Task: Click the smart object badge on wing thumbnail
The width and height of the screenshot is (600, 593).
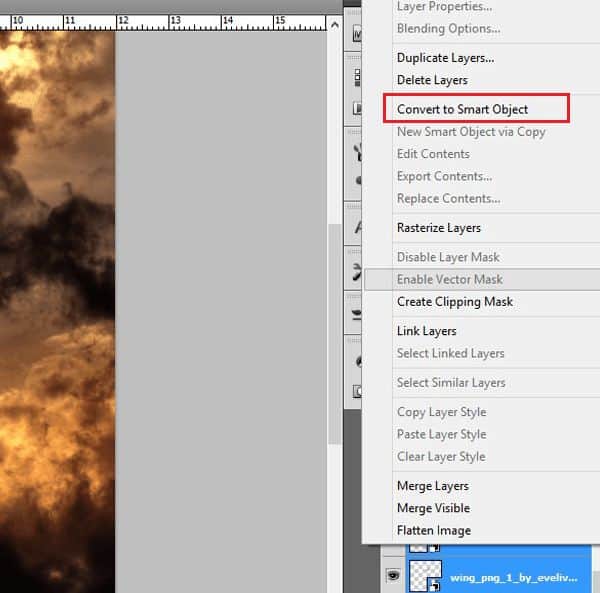Action: coord(433,584)
